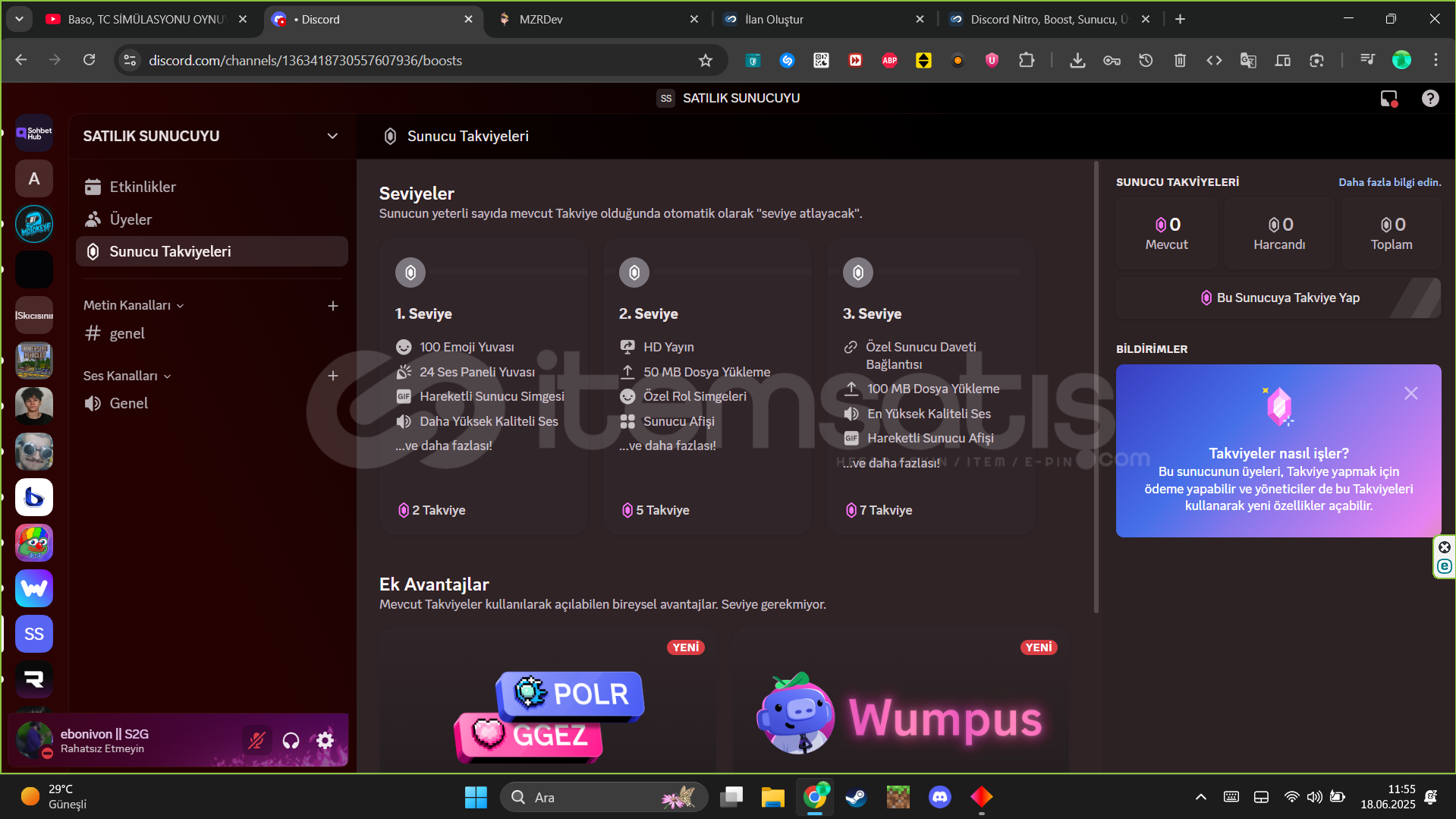Open the blue W server icon
Viewport: 1456px width, 819px height.
34,588
